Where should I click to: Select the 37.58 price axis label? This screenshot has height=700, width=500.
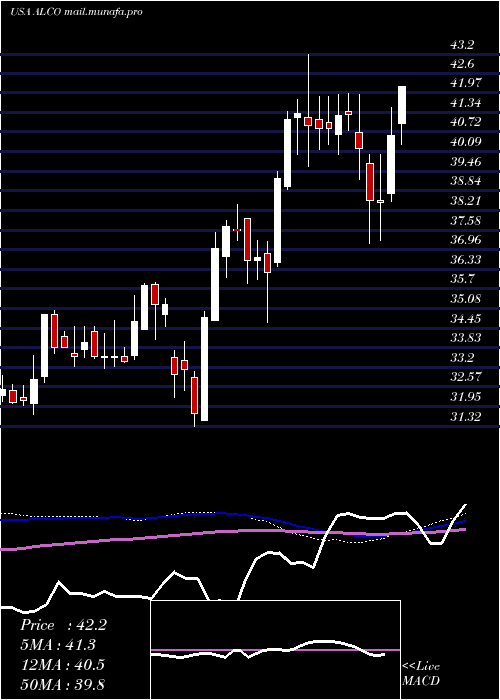click(466, 221)
